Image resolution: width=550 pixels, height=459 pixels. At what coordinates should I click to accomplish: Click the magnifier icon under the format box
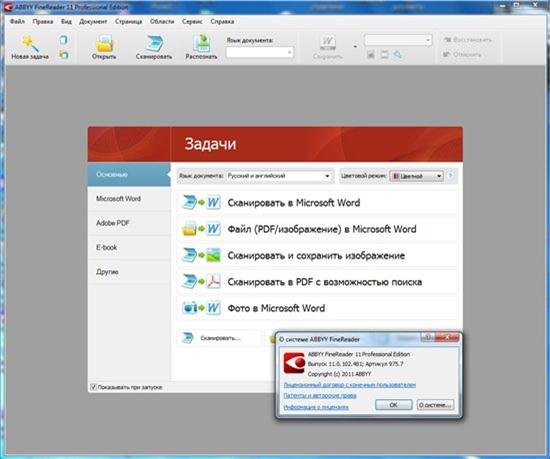(x=397, y=54)
